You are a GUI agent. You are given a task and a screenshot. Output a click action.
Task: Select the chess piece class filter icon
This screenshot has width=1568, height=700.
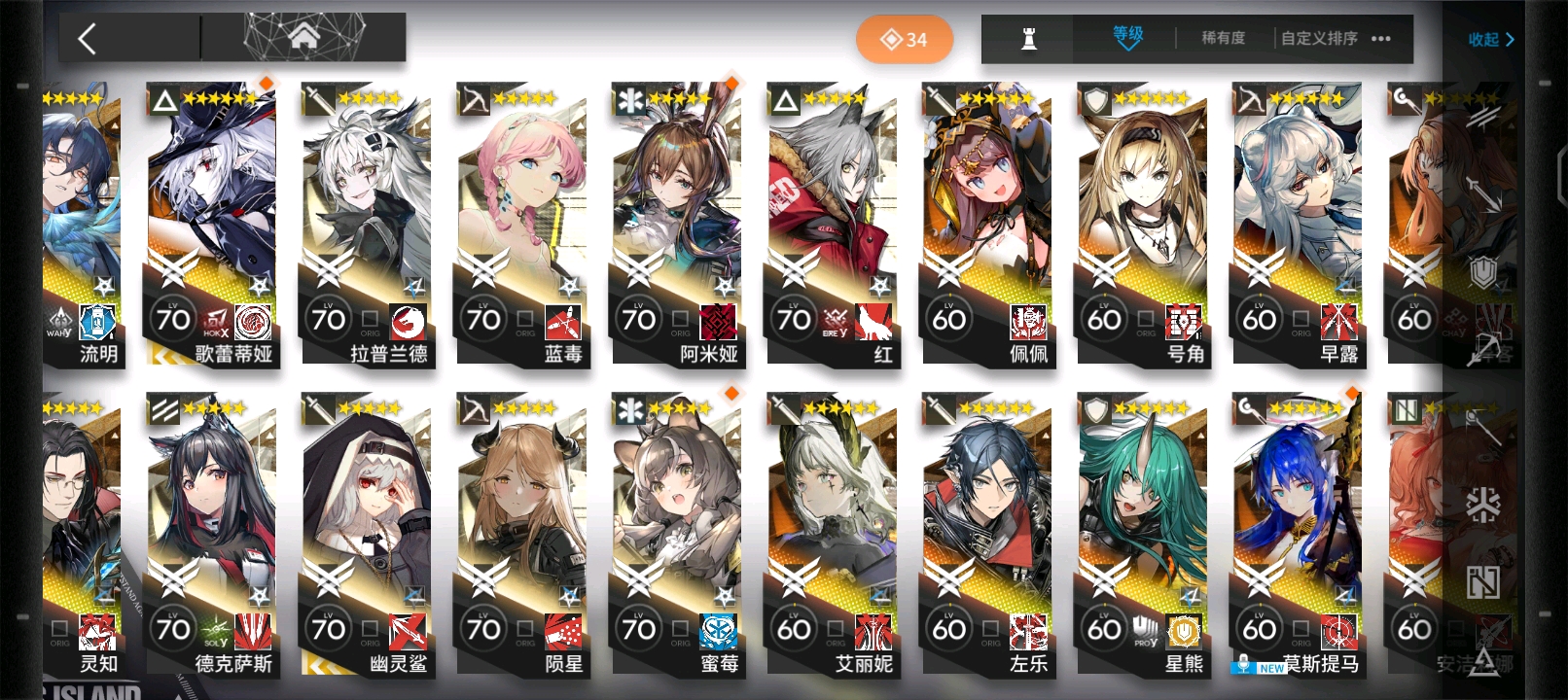[1028, 39]
